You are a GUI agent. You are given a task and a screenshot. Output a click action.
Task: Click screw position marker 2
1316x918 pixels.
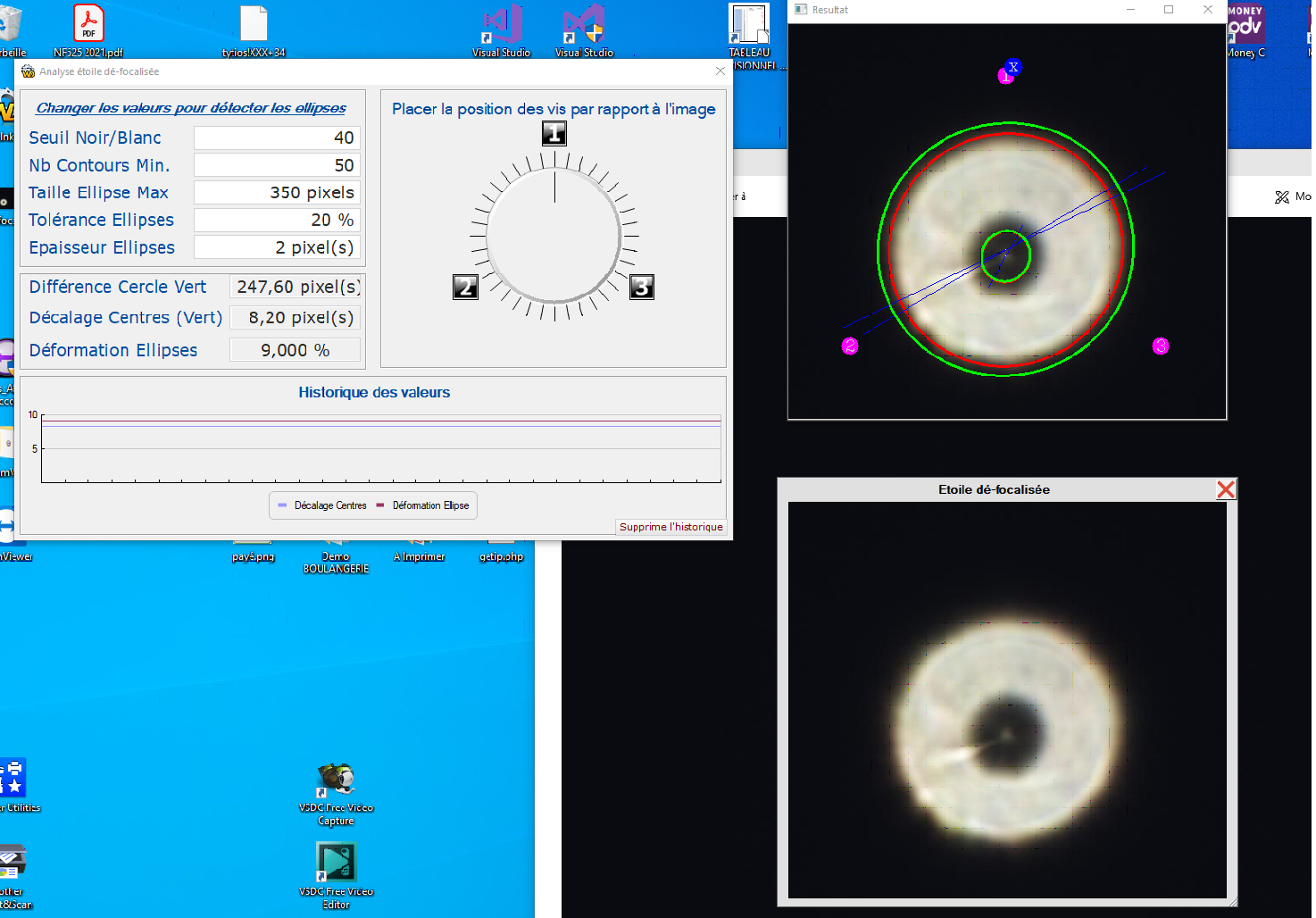point(465,287)
